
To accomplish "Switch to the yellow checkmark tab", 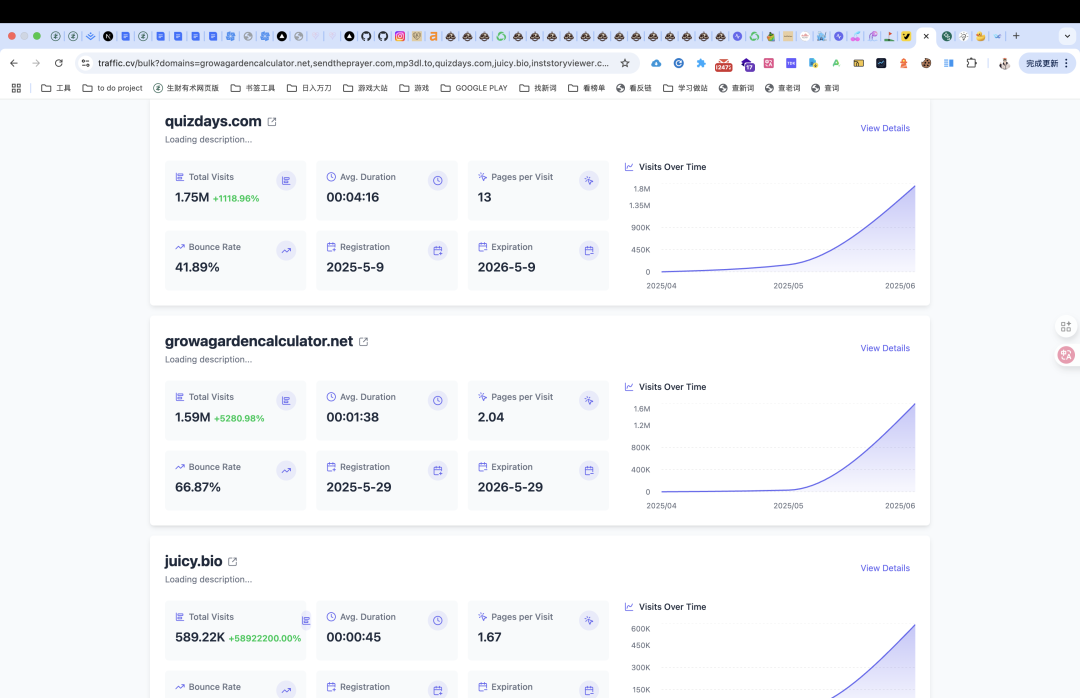I will click(906, 36).
